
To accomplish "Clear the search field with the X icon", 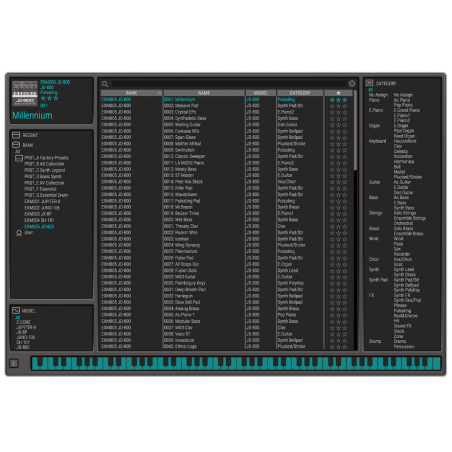I will click(x=352, y=83).
